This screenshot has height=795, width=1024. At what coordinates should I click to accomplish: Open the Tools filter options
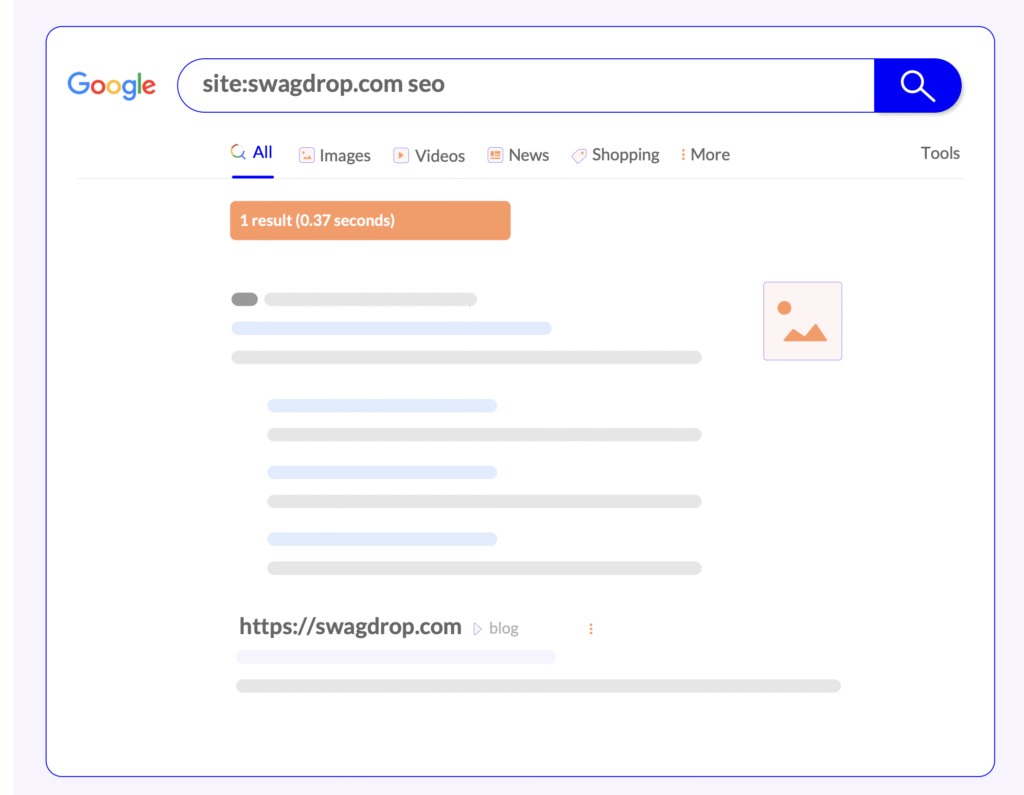(939, 153)
